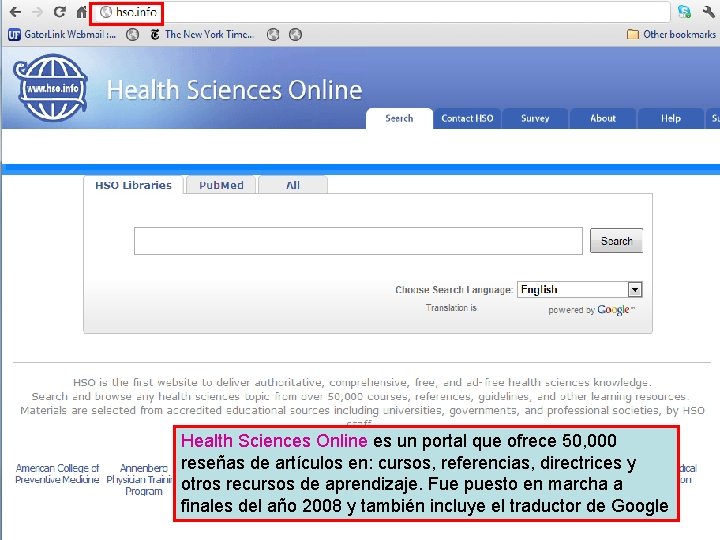
Task: Open the Survey tab
Action: tap(535, 118)
